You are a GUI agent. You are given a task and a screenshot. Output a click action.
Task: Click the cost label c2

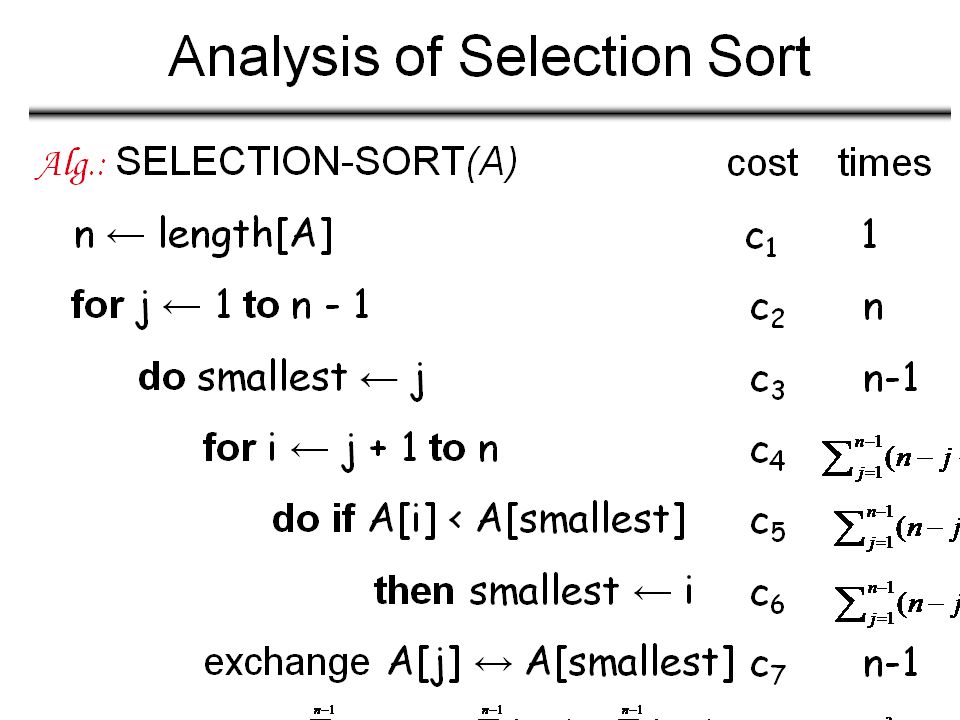(767, 311)
